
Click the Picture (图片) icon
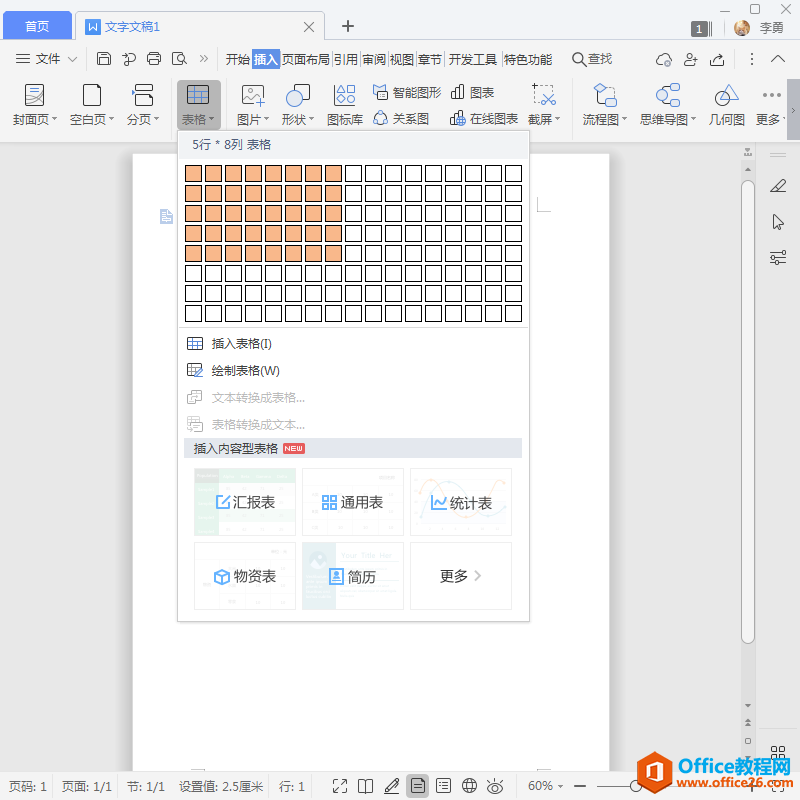(253, 106)
